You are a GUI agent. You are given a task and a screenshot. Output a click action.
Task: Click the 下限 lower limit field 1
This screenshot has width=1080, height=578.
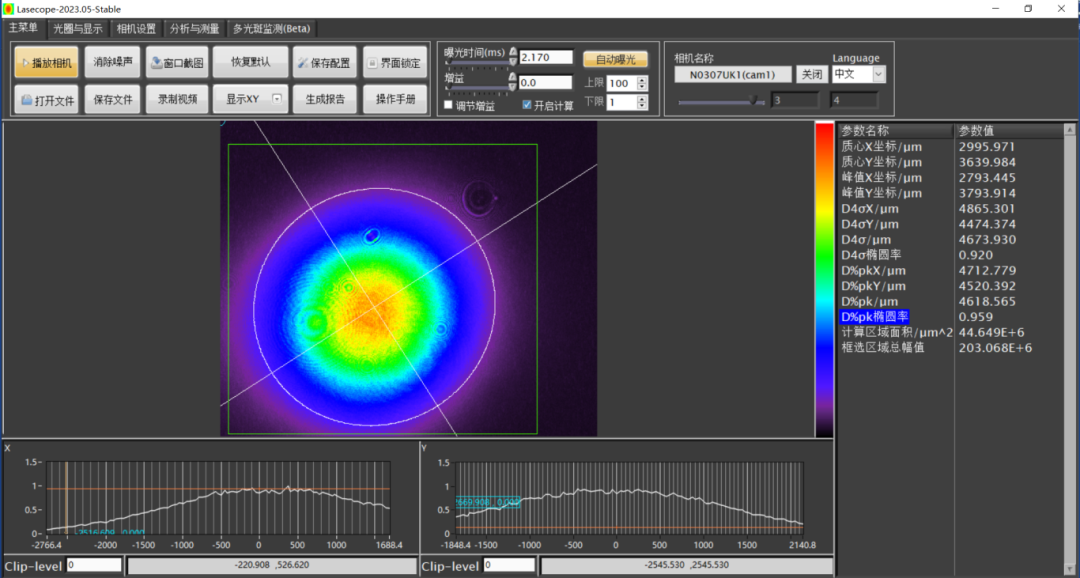tap(621, 103)
